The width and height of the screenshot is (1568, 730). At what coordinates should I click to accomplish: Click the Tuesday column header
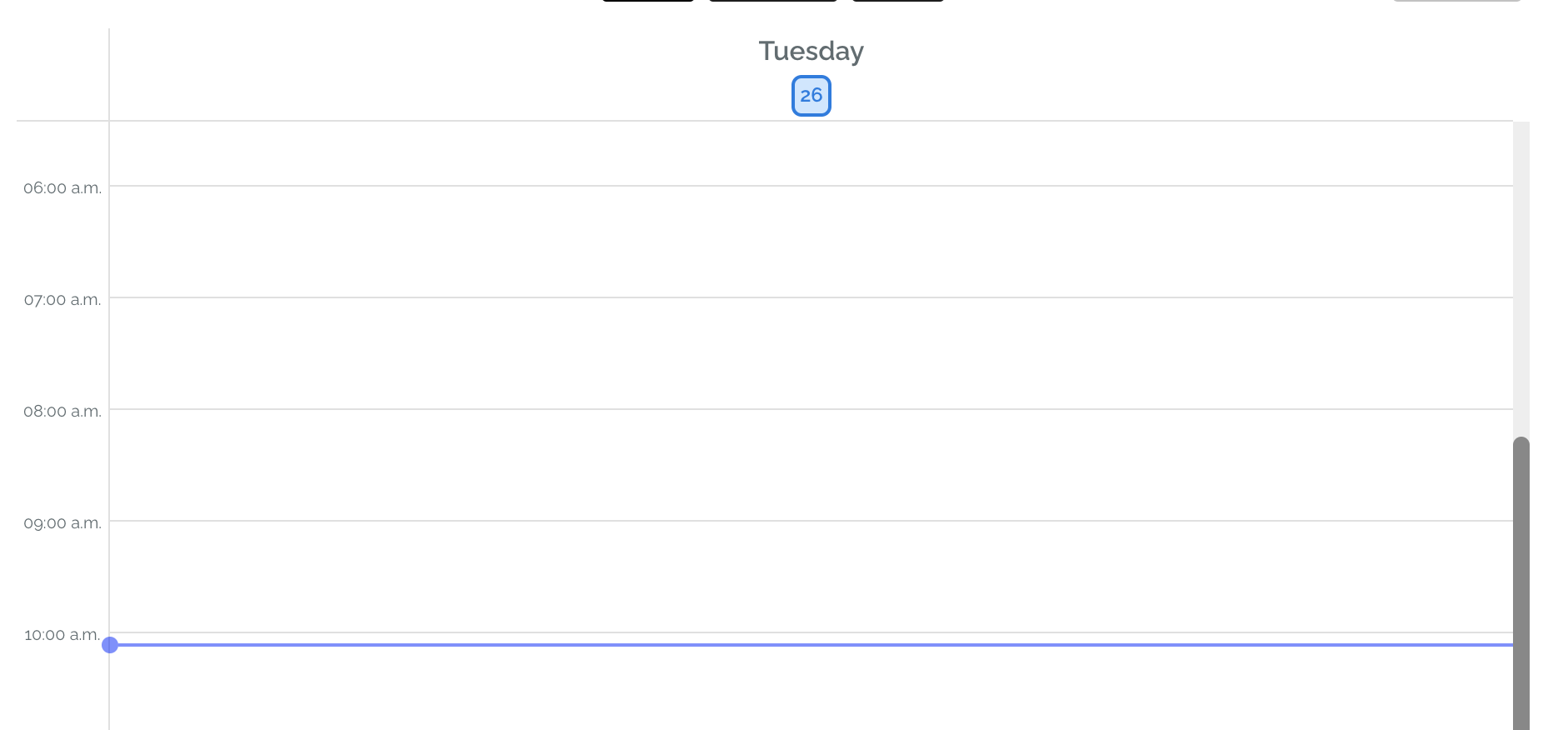tap(810, 50)
